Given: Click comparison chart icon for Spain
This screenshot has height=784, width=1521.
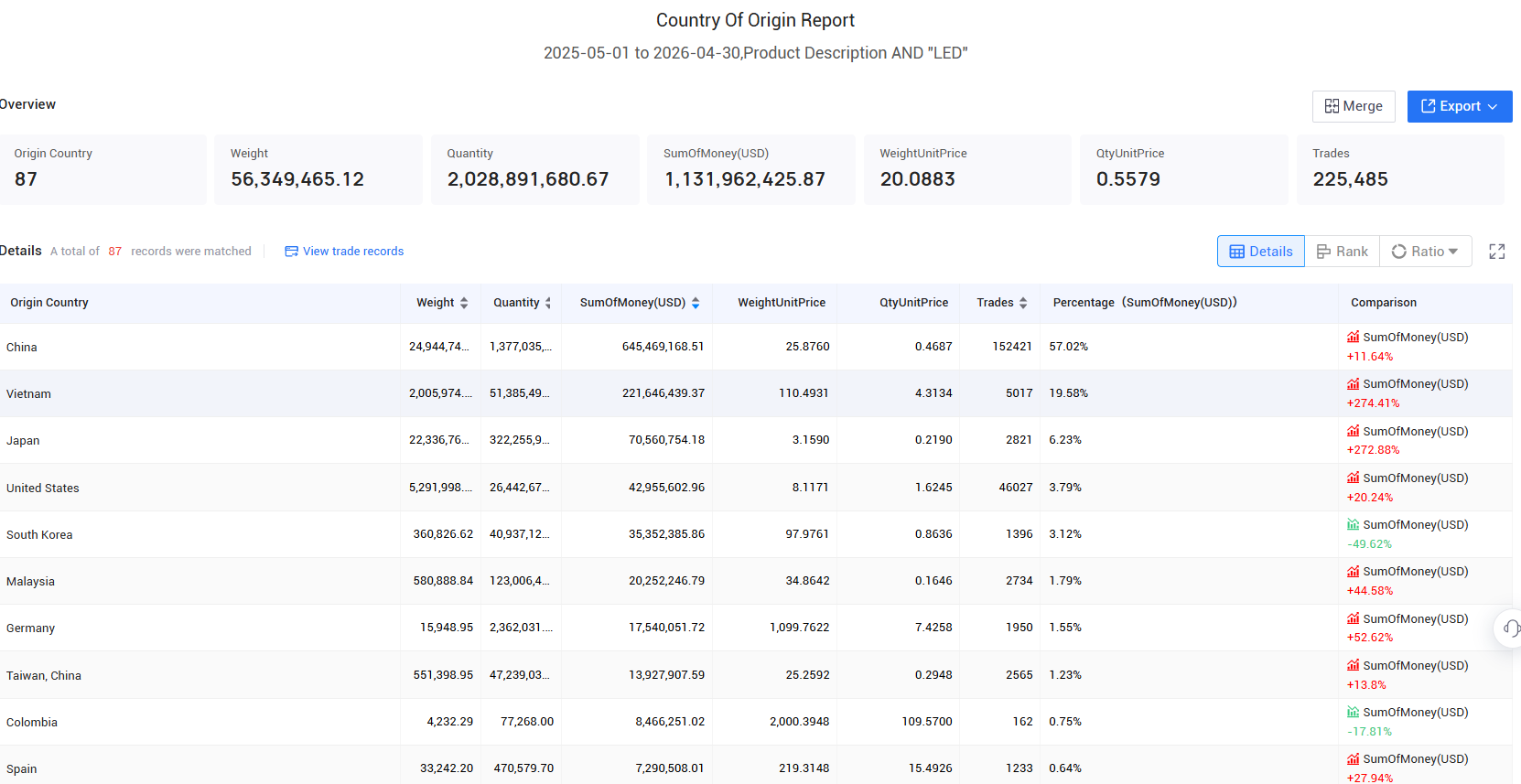Looking at the screenshot, I should (1353, 758).
